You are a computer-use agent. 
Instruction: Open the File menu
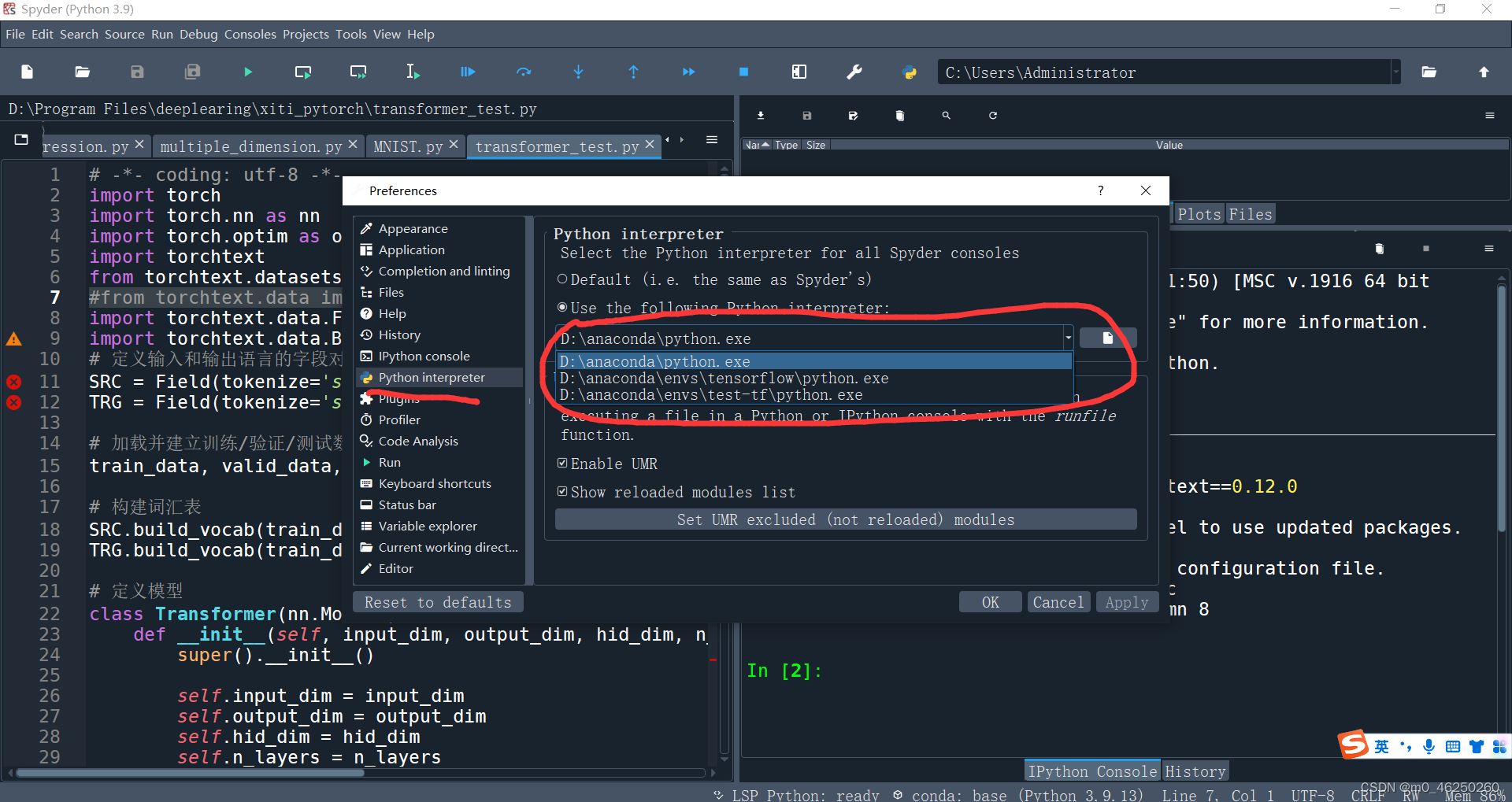point(15,34)
